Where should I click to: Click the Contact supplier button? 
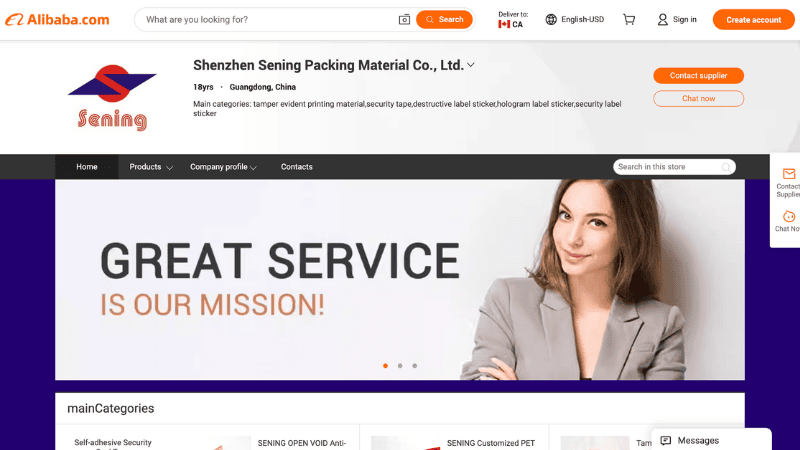(x=698, y=76)
